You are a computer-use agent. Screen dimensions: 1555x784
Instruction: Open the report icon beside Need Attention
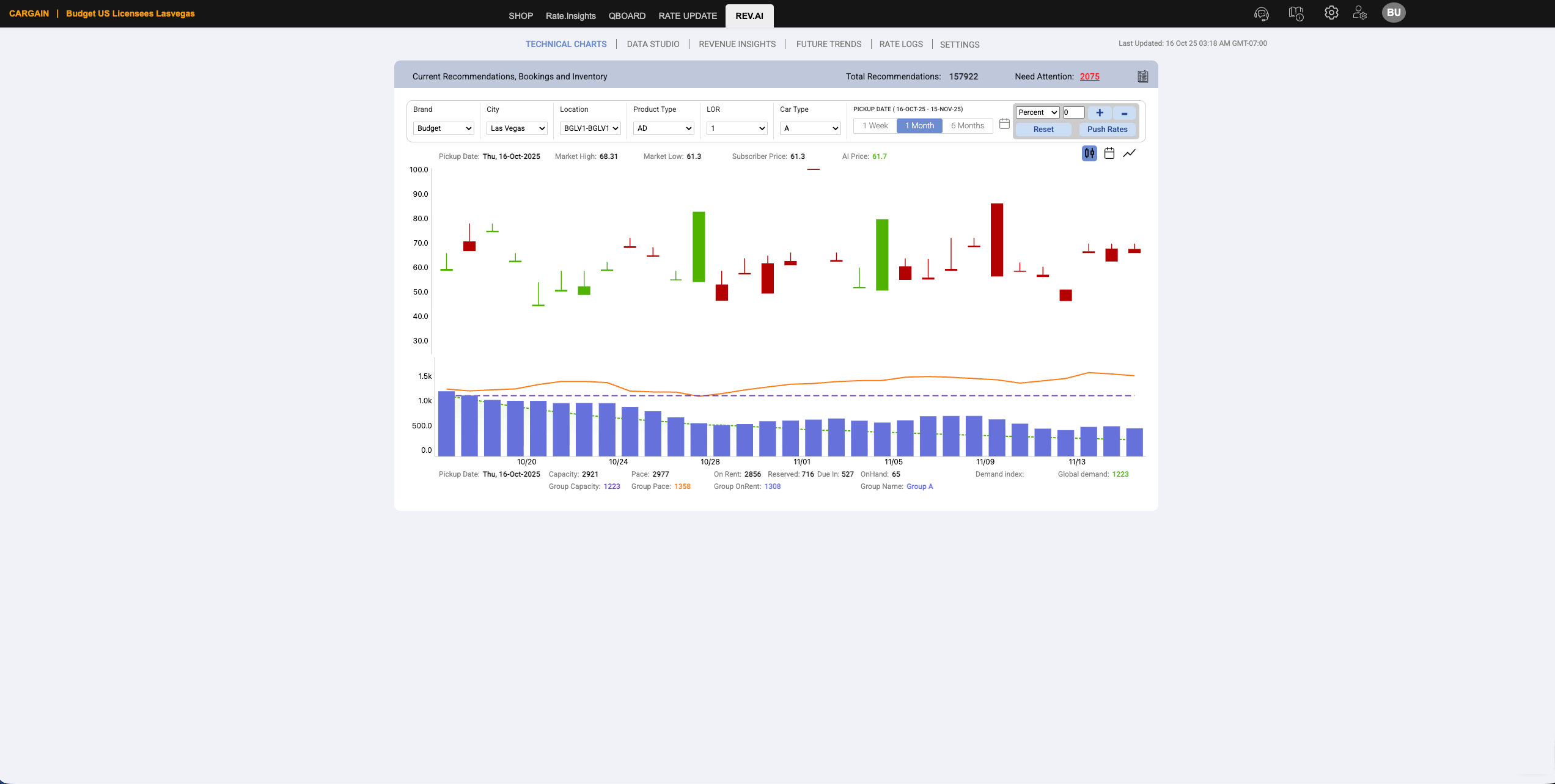1142,76
